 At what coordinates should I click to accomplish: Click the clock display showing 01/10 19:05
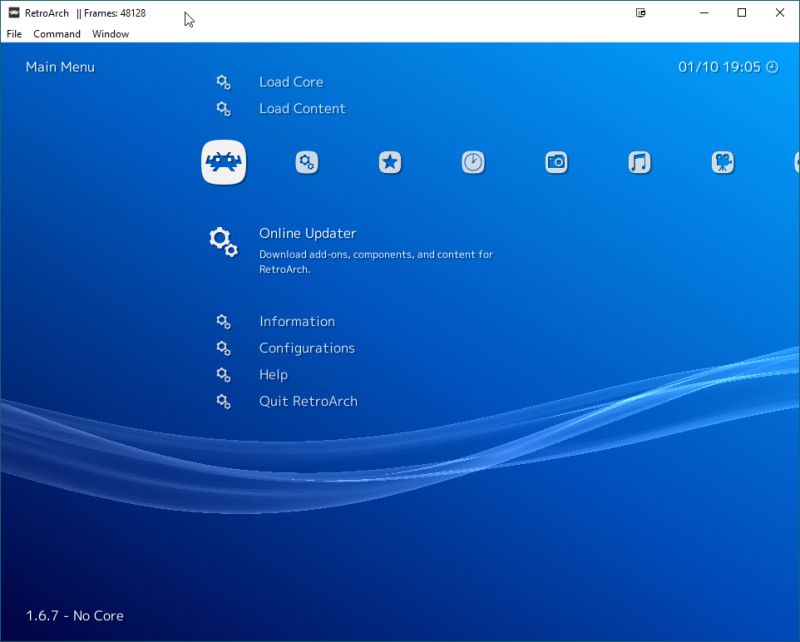(x=728, y=67)
